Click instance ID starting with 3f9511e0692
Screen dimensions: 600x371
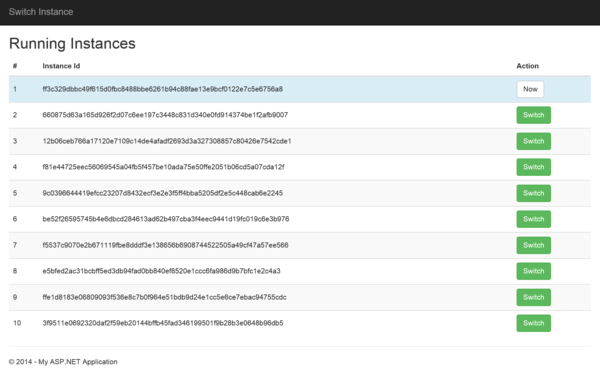(x=163, y=323)
